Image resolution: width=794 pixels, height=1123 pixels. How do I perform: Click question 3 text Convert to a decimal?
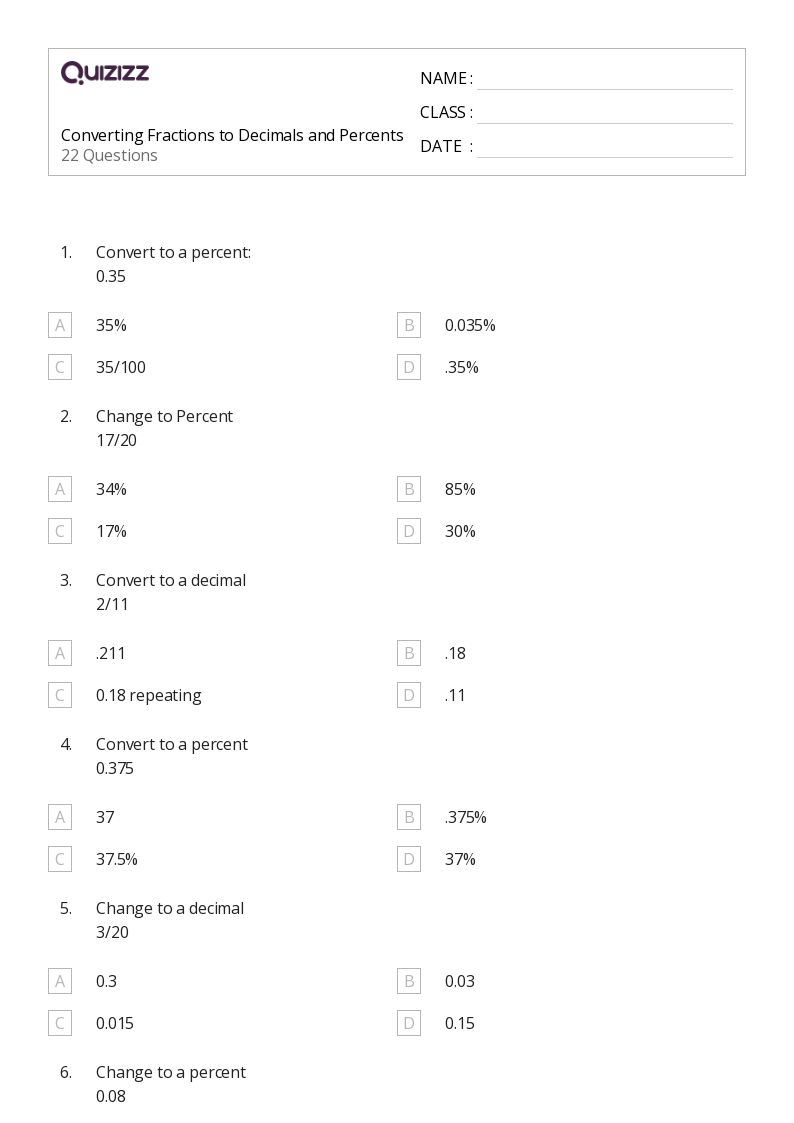[x=171, y=580]
